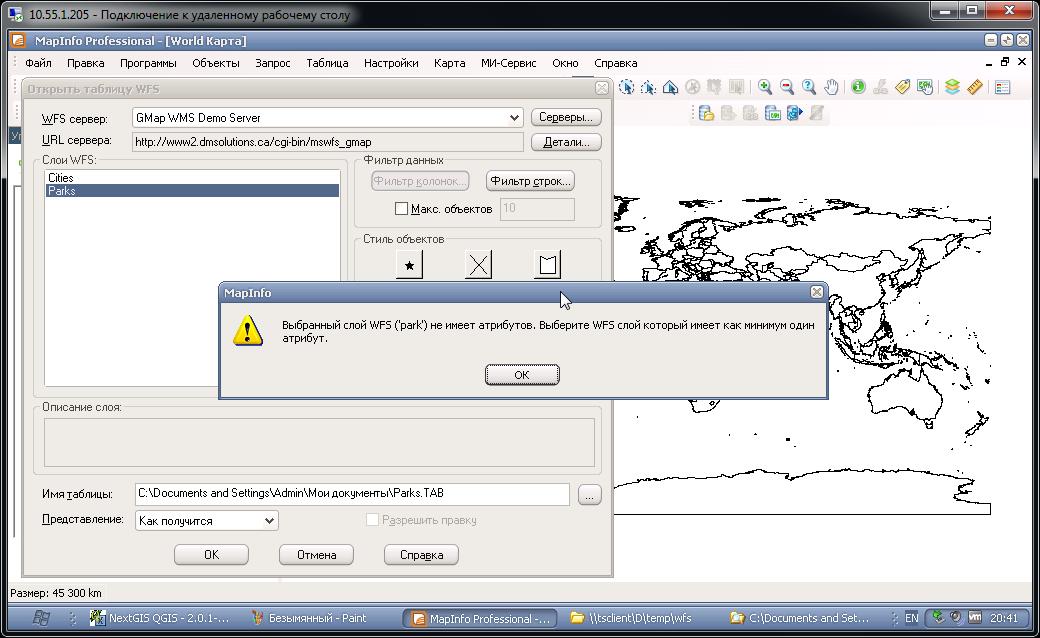Activate the Zoom Out magnifier tool
This screenshot has width=1040, height=638.
point(787,87)
